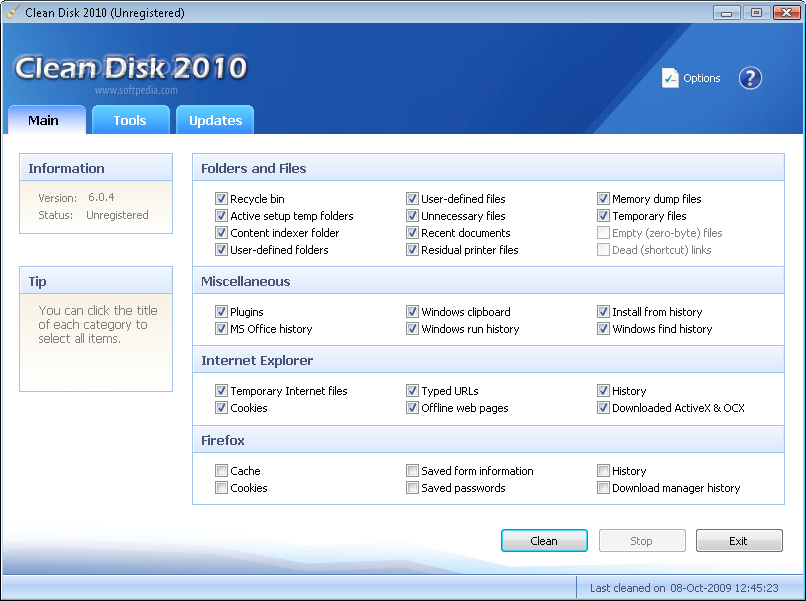Uncheck the Recycle bin checkbox
The width and height of the screenshot is (806, 601).
pyautogui.click(x=221, y=198)
